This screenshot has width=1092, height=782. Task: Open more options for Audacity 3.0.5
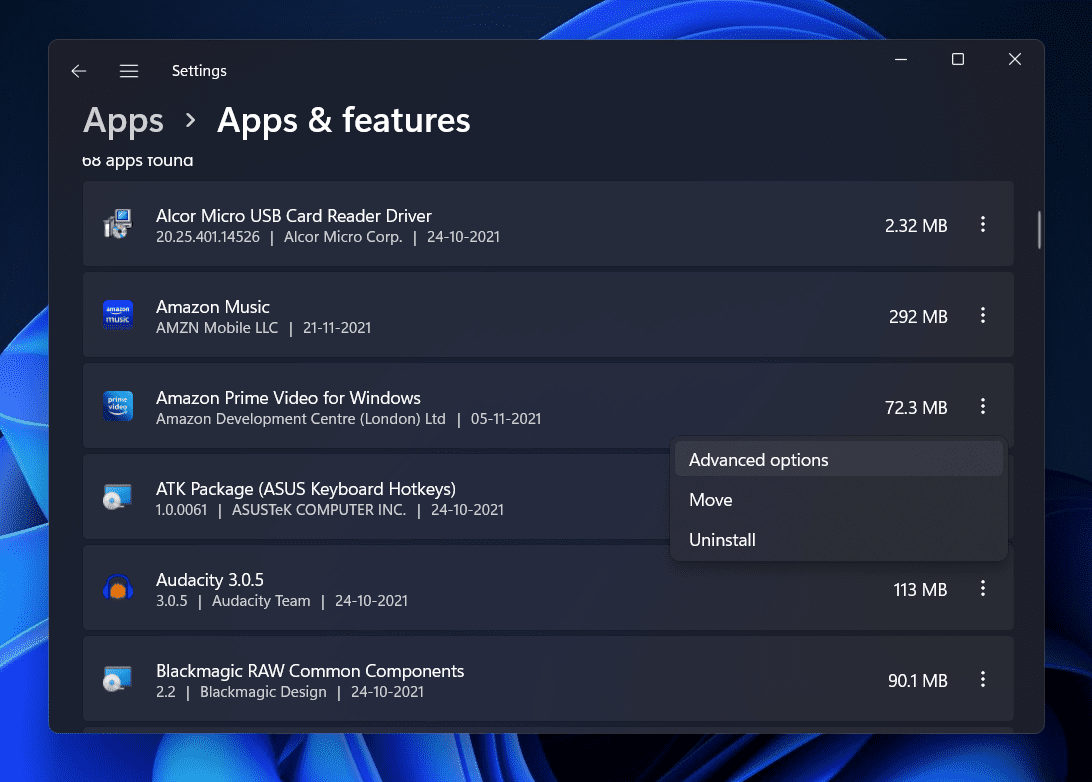point(983,588)
